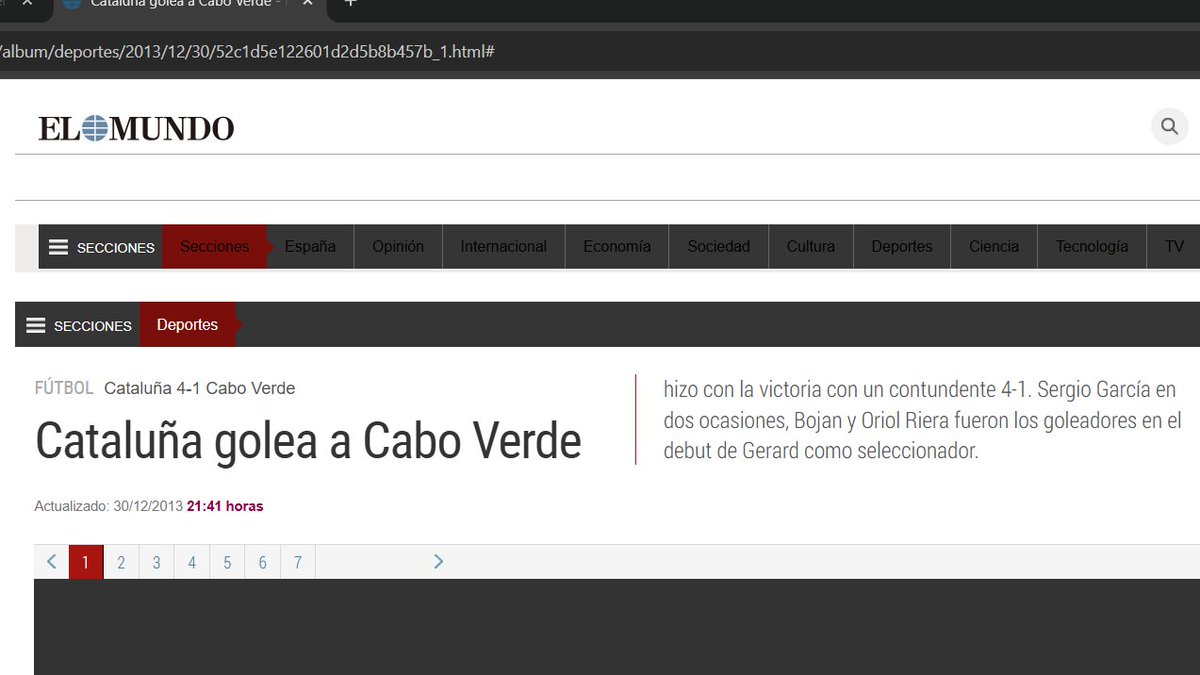Select gallery page 3
The image size is (1200, 675).
(x=156, y=562)
